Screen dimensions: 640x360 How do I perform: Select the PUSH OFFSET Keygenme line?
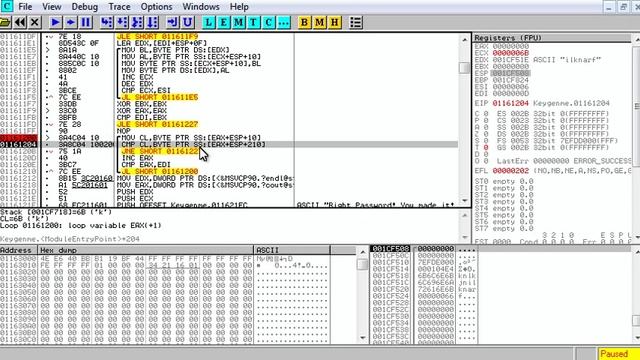coord(182,205)
